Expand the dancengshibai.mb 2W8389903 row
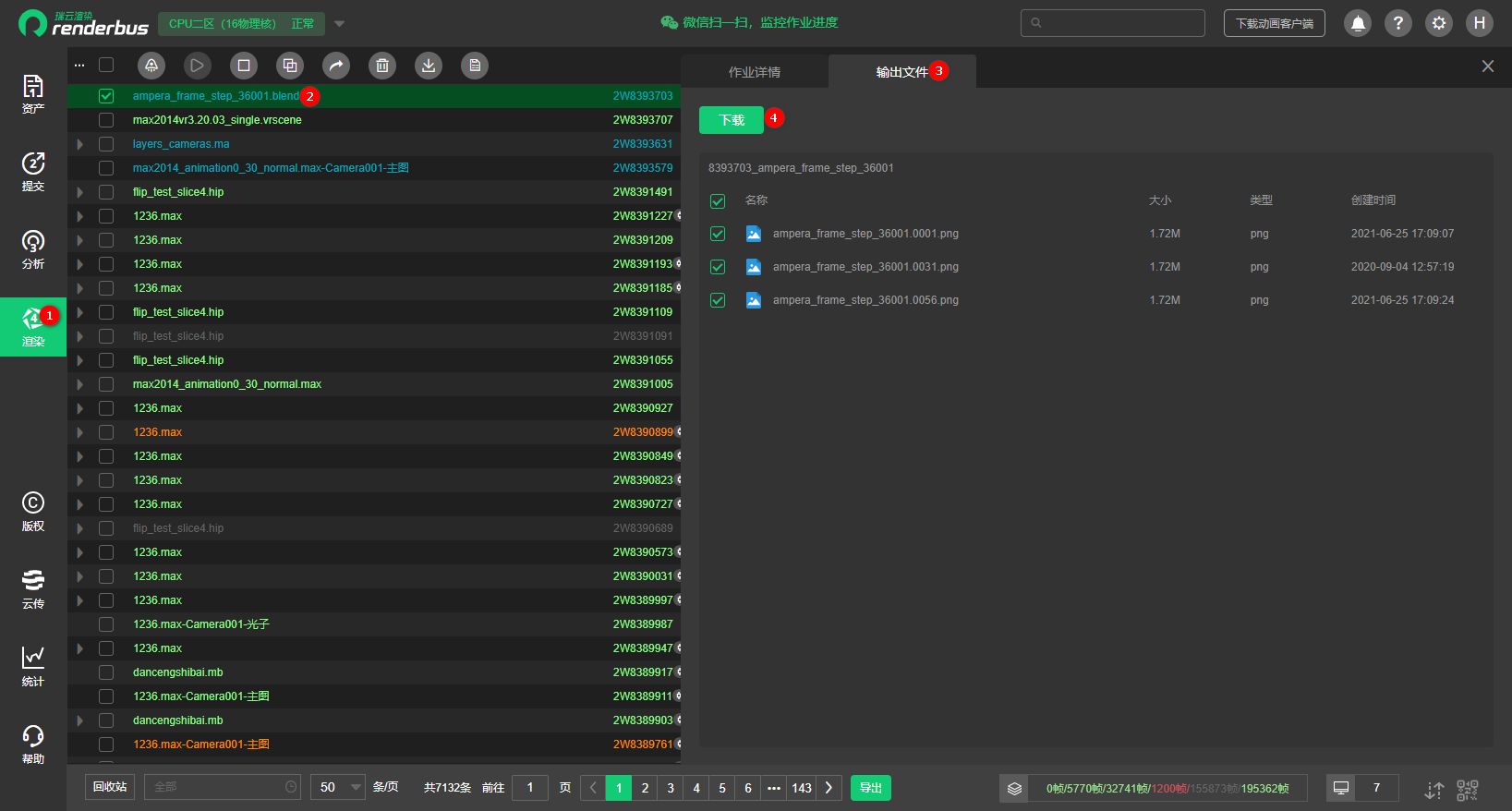The image size is (1512, 811). click(x=80, y=720)
